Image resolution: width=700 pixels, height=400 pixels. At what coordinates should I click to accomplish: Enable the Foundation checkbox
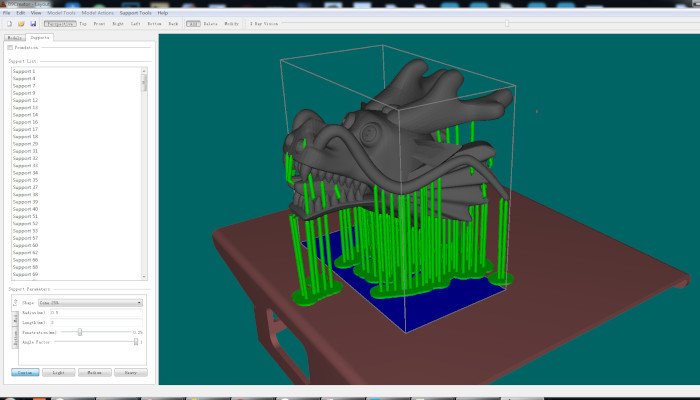pyautogui.click(x=10, y=47)
